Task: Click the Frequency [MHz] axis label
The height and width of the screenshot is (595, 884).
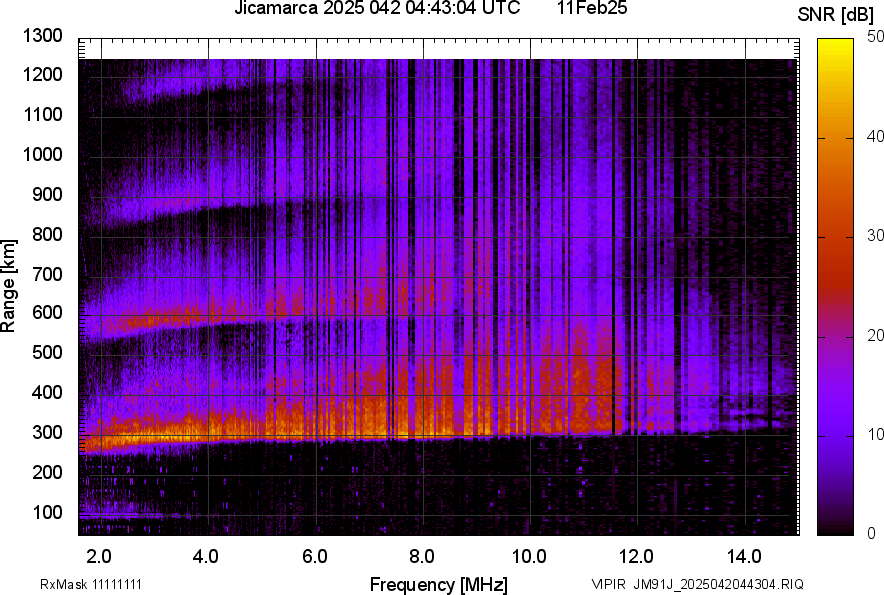Action: [438, 584]
